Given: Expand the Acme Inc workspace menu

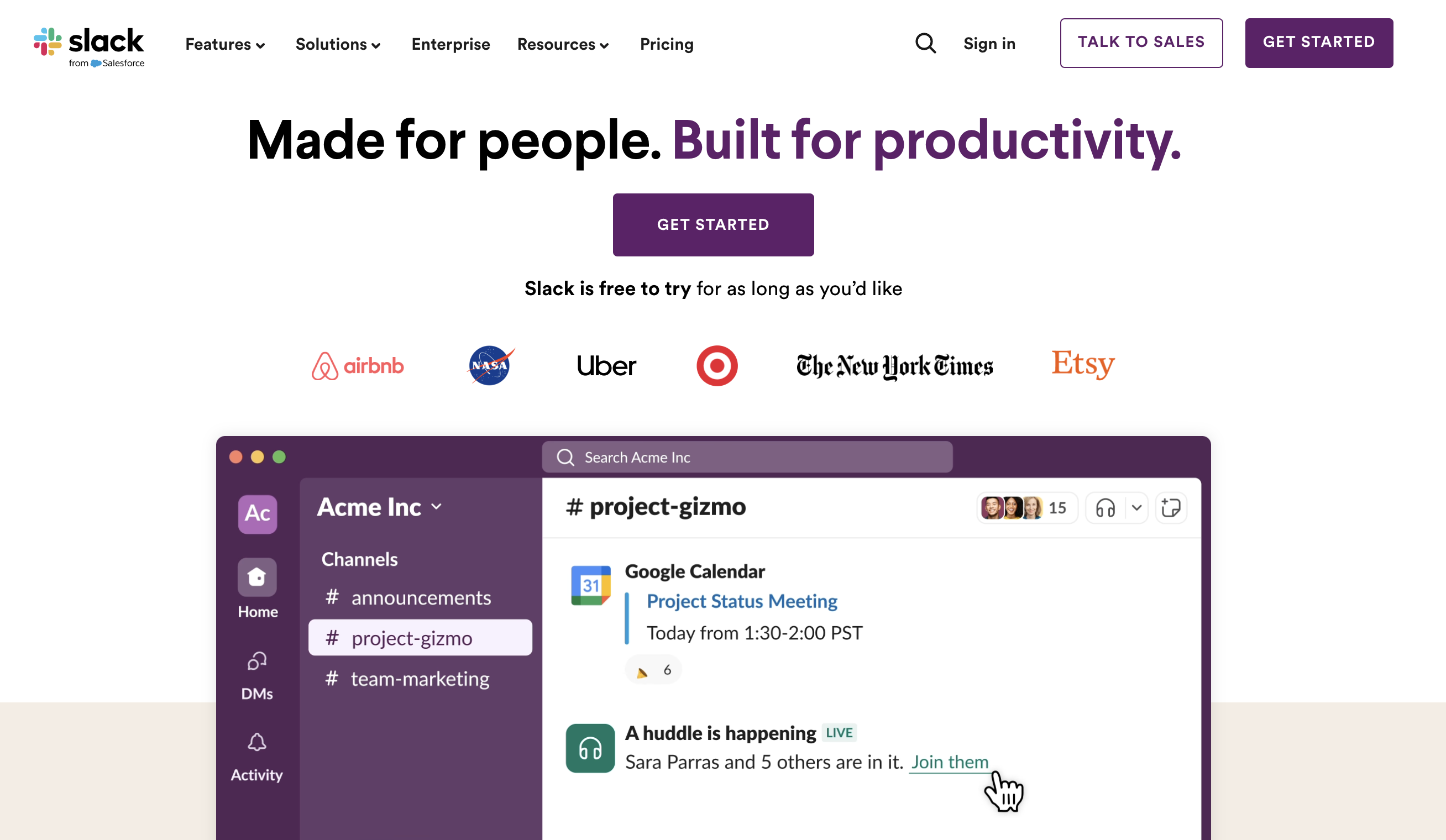Looking at the screenshot, I should coord(380,507).
